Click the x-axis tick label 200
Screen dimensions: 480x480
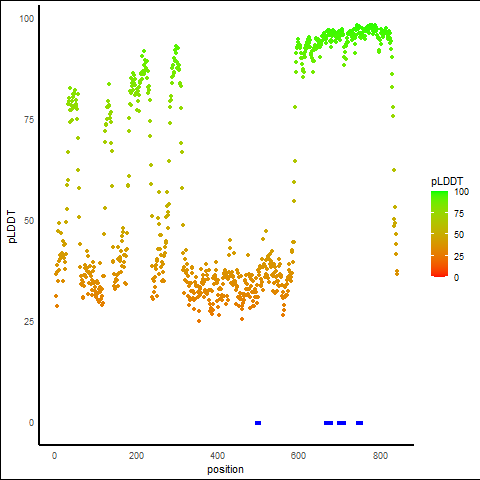tap(136, 456)
